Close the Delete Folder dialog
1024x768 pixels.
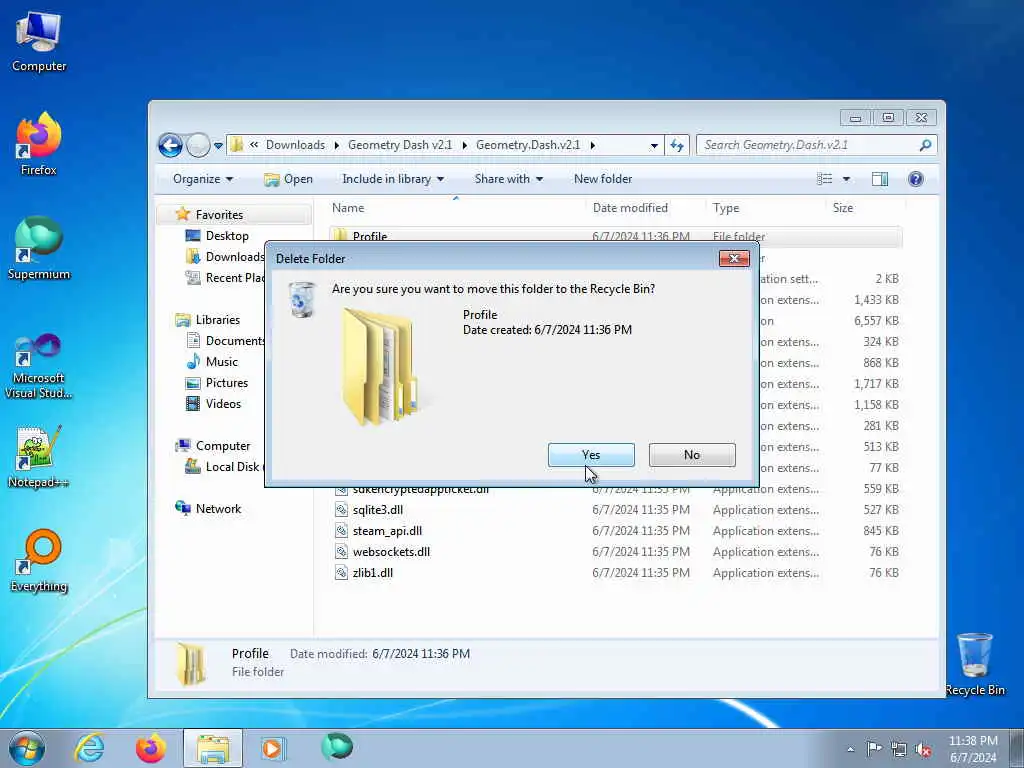coord(734,259)
